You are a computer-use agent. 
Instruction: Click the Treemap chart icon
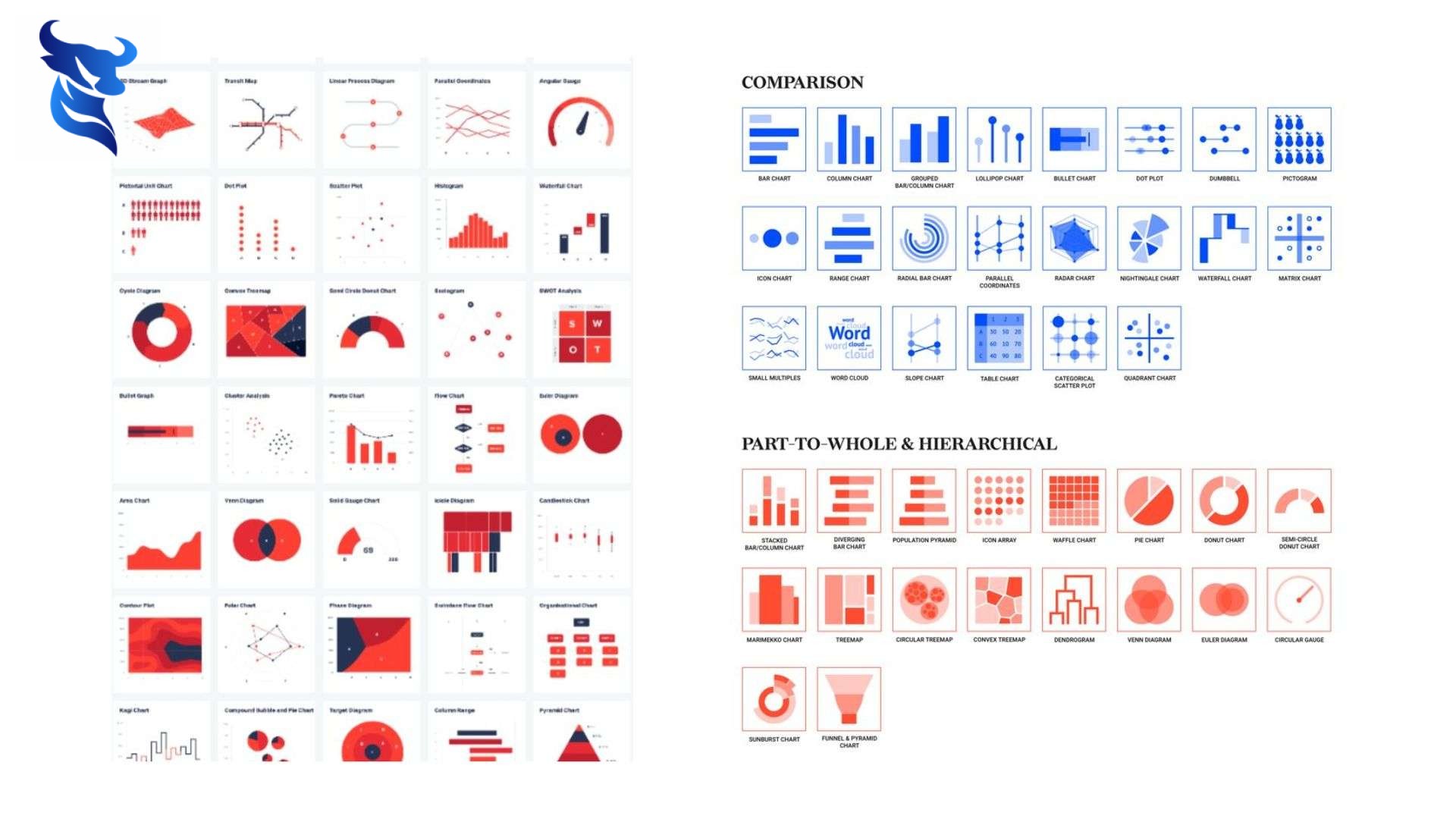click(x=848, y=598)
